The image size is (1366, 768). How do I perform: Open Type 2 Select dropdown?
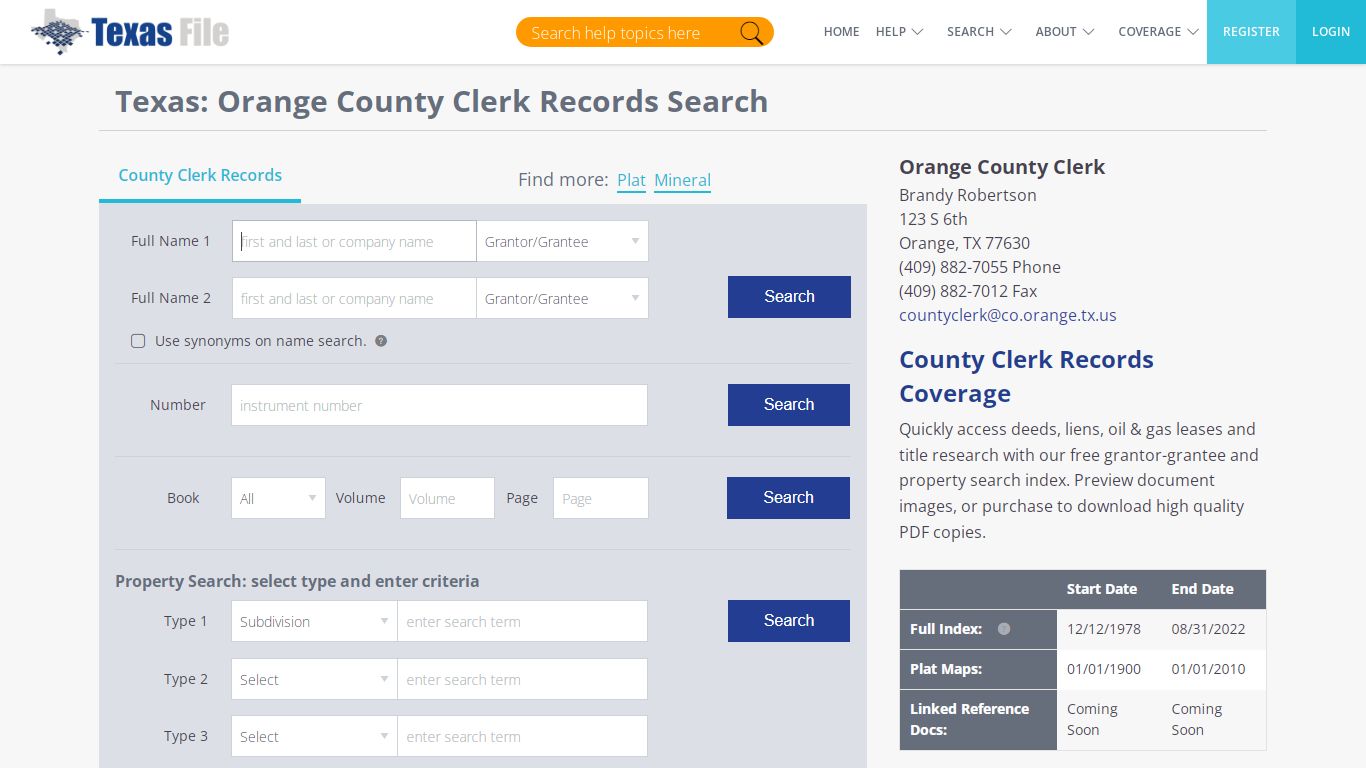click(314, 679)
